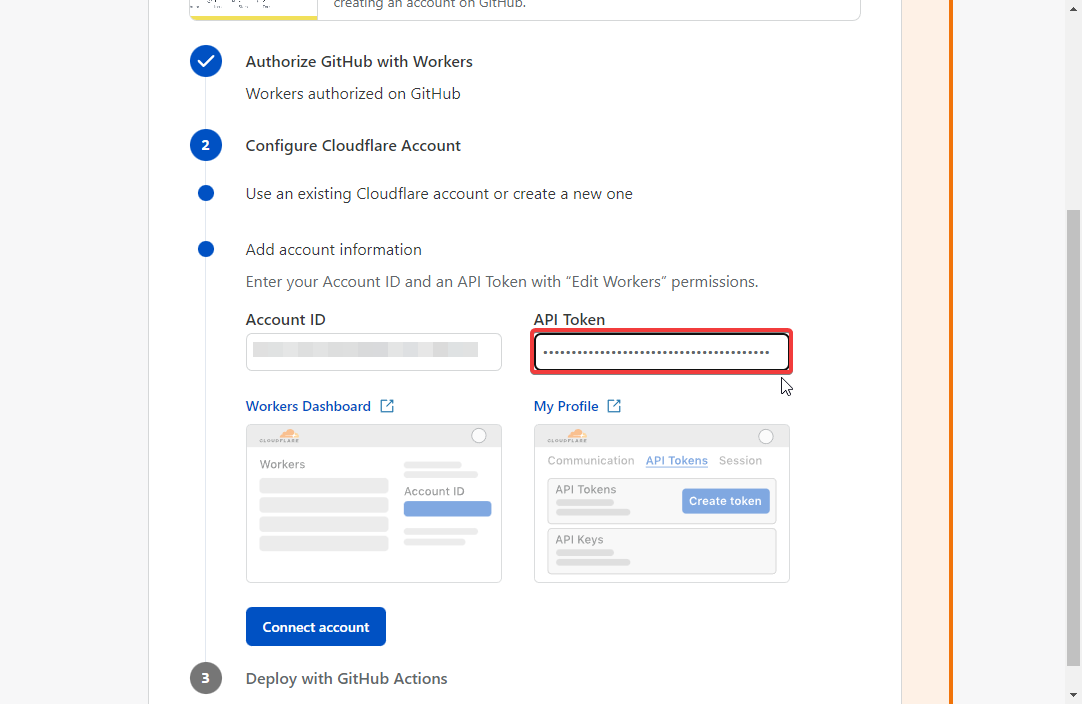This screenshot has height=704, width=1082.
Task: Click 'Workers' label in dashboard preview
Action: pos(282,465)
